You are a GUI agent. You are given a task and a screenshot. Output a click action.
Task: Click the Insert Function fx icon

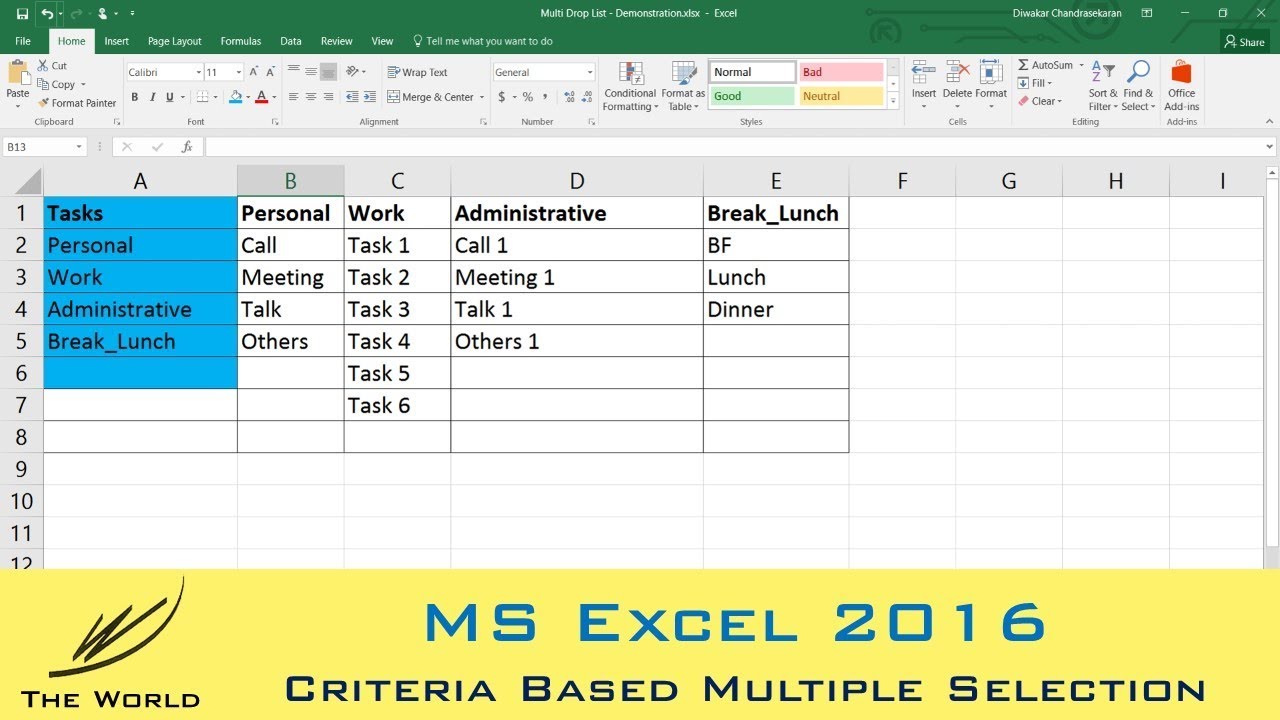(186, 147)
